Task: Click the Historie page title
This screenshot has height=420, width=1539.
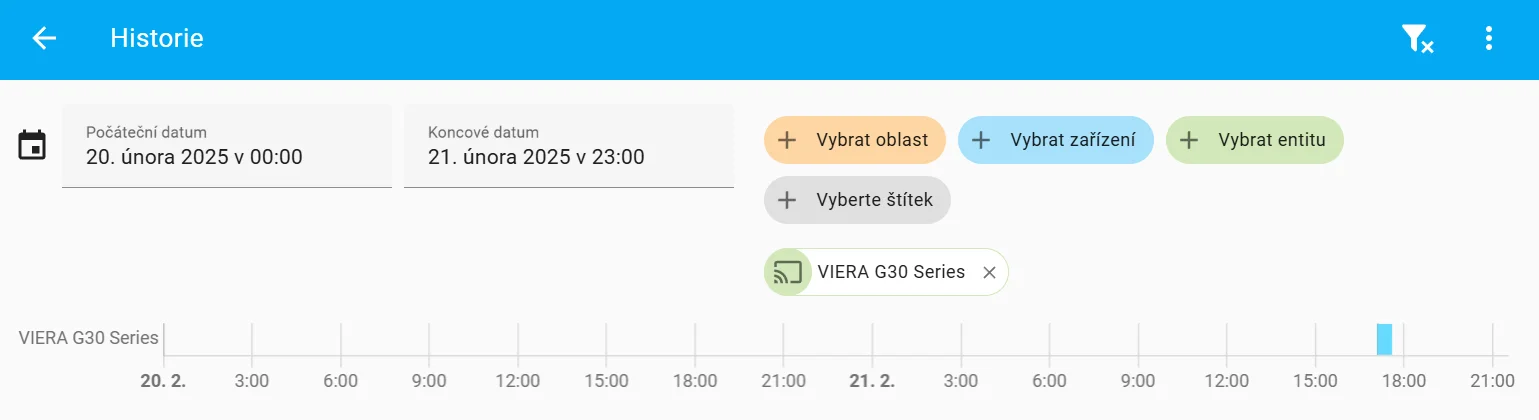Action: coord(157,39)
